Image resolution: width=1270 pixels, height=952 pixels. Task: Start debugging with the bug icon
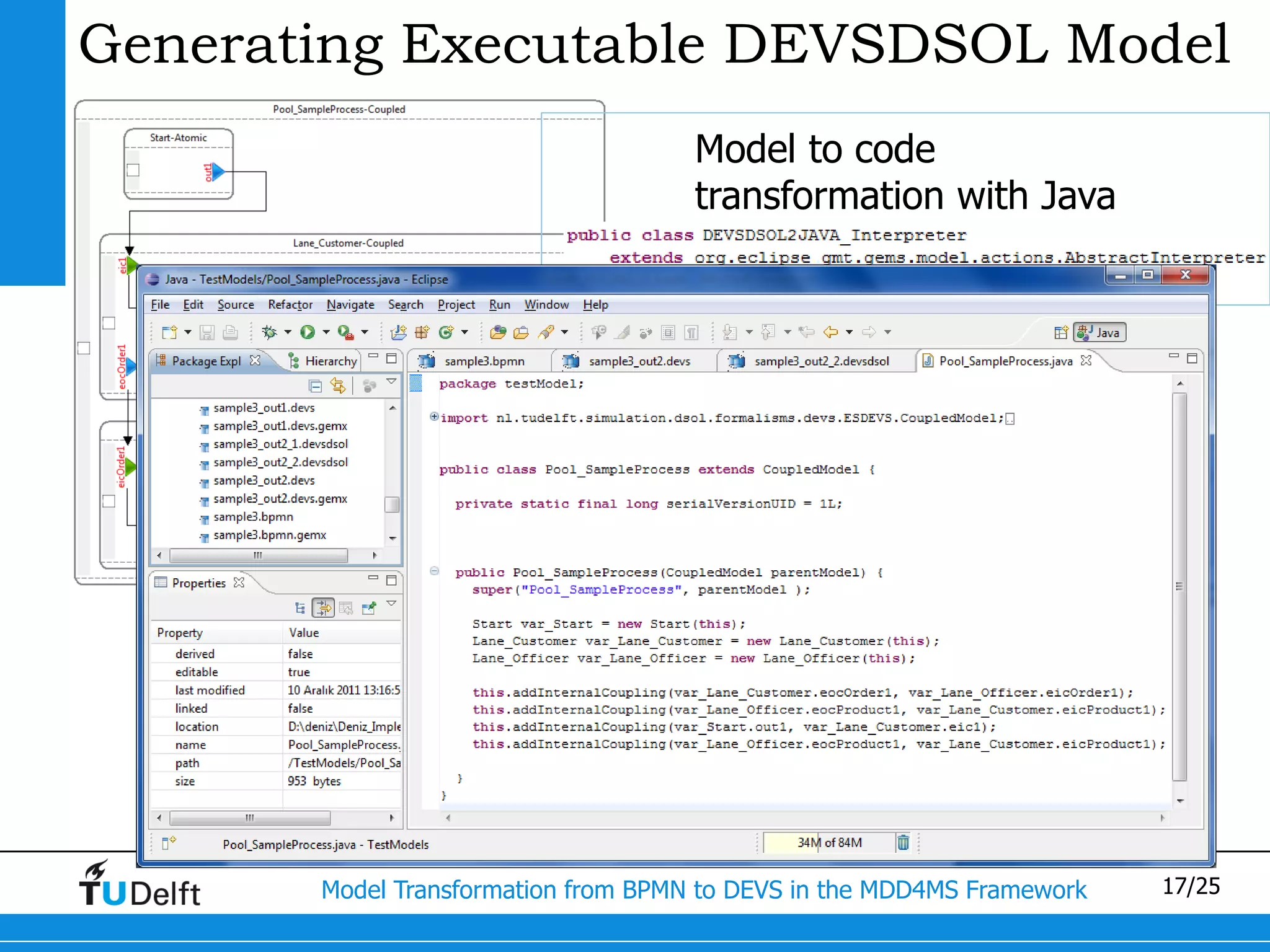click(269, 333)
